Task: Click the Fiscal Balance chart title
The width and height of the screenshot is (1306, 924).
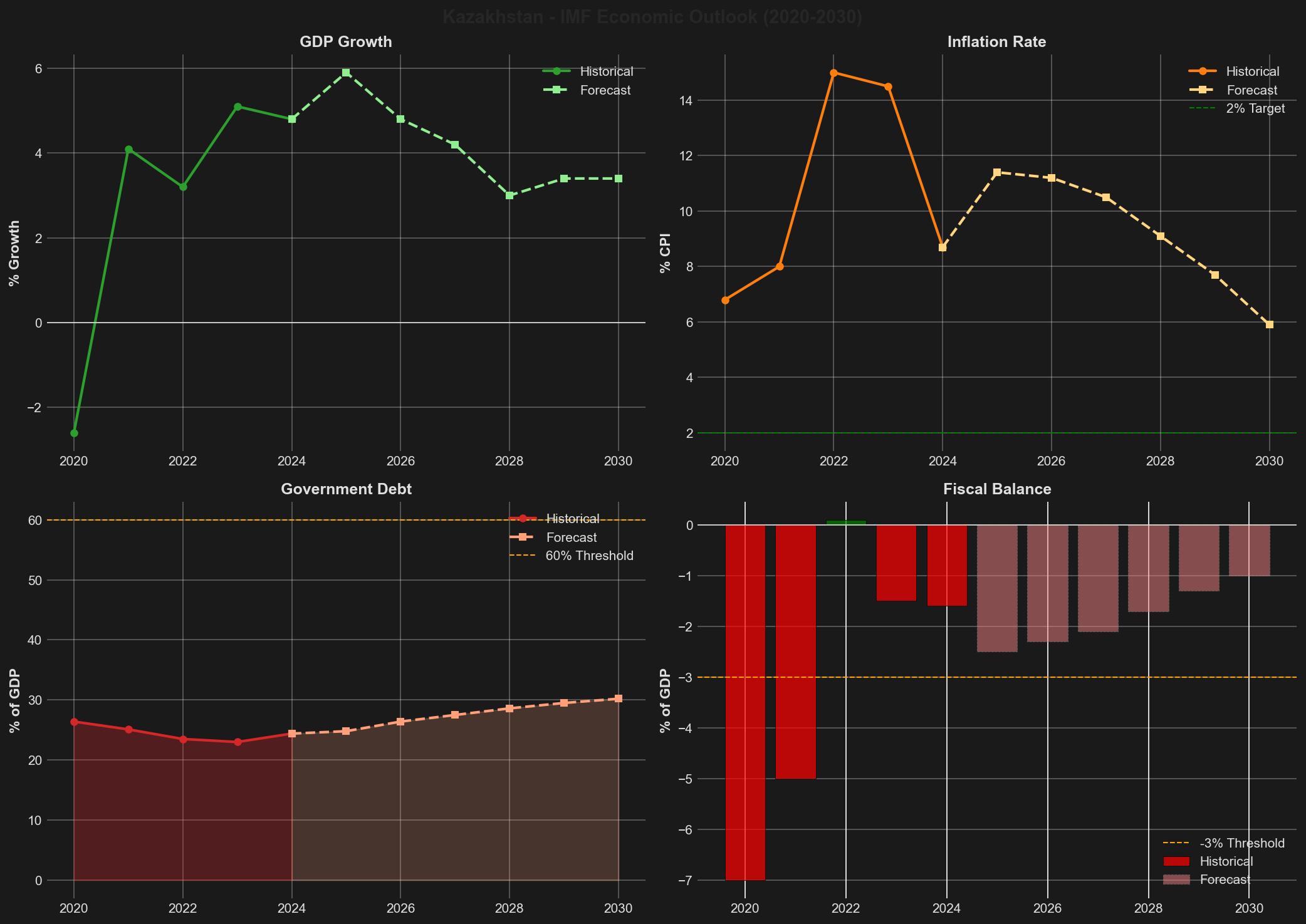Action: pyautogui.click(x=996, y=489)
